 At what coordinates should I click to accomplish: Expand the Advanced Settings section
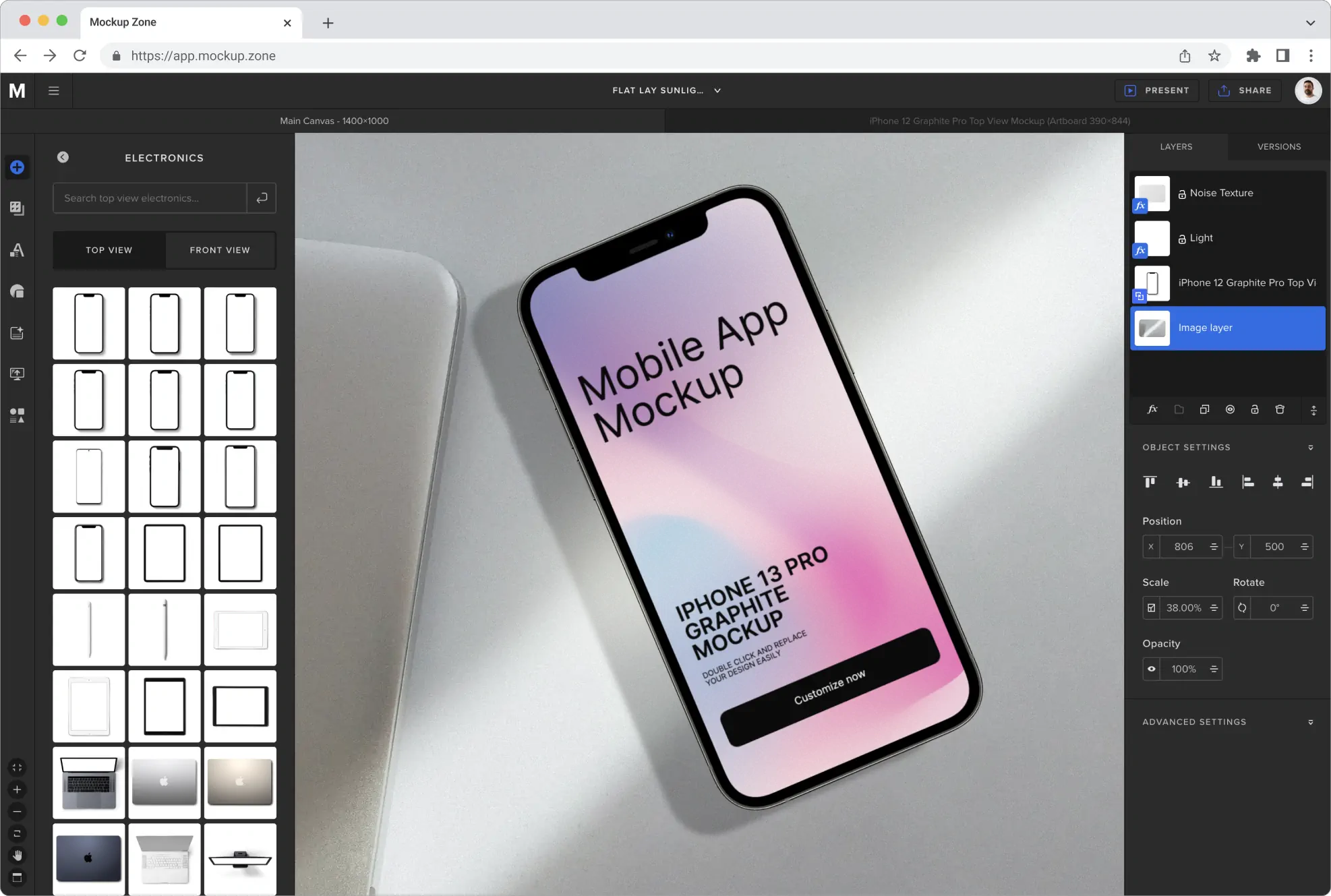pyautogui.click(x=1311, y=721)
